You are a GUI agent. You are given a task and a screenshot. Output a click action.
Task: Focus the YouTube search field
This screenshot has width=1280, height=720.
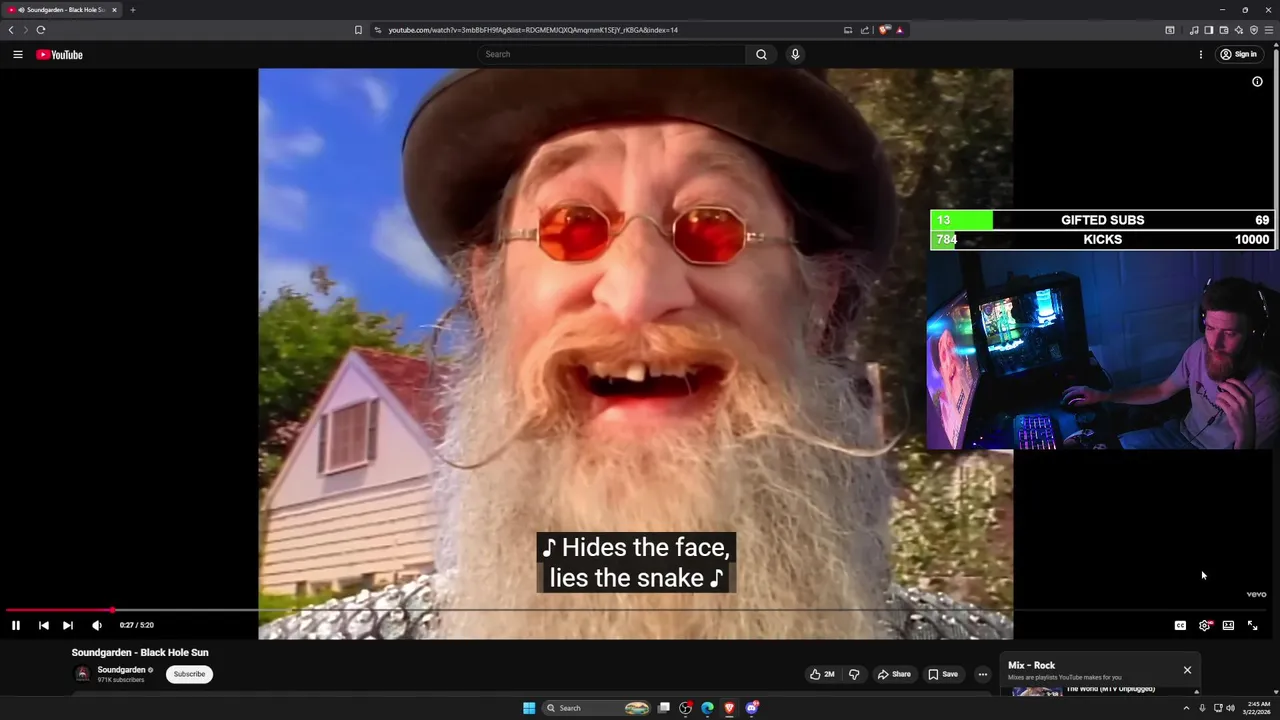611,54
